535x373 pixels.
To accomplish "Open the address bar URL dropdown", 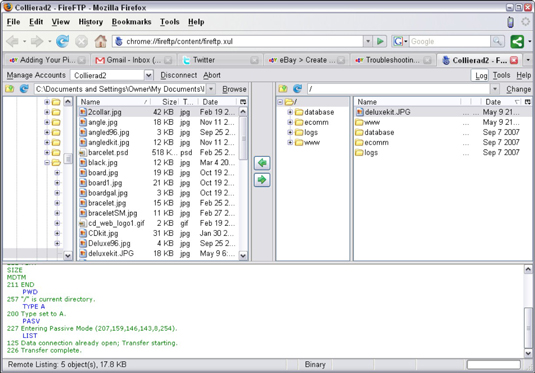I will 368,41.
